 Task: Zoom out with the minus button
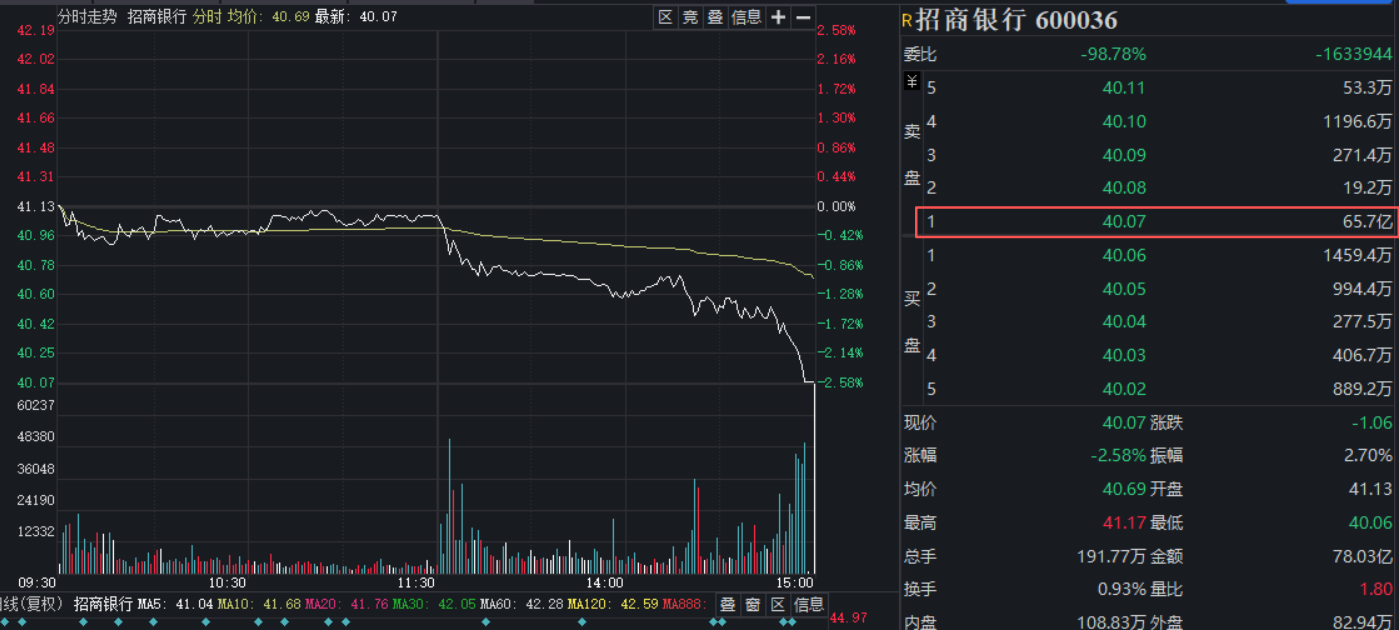click(802, 17)
